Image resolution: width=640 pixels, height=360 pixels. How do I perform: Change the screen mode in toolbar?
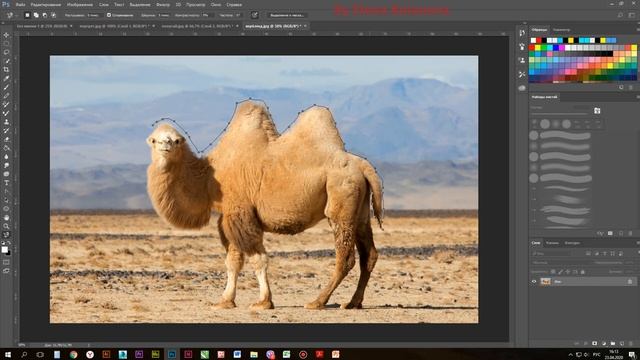(x=6, y=271)
